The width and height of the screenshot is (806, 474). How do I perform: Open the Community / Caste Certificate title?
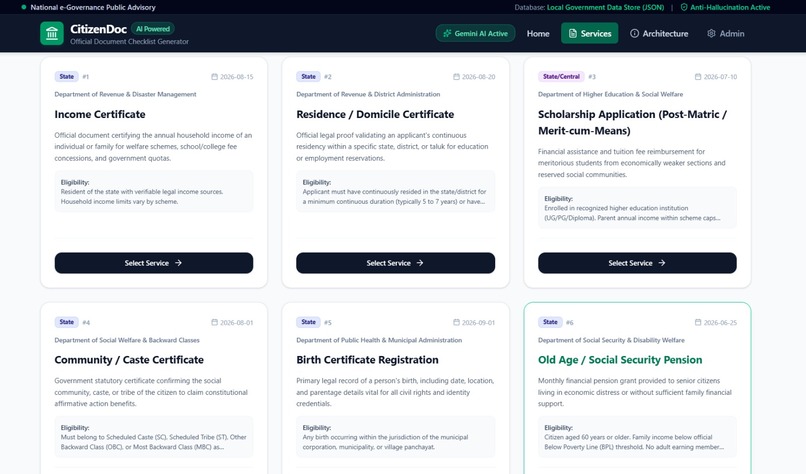(x=129, y=360)
